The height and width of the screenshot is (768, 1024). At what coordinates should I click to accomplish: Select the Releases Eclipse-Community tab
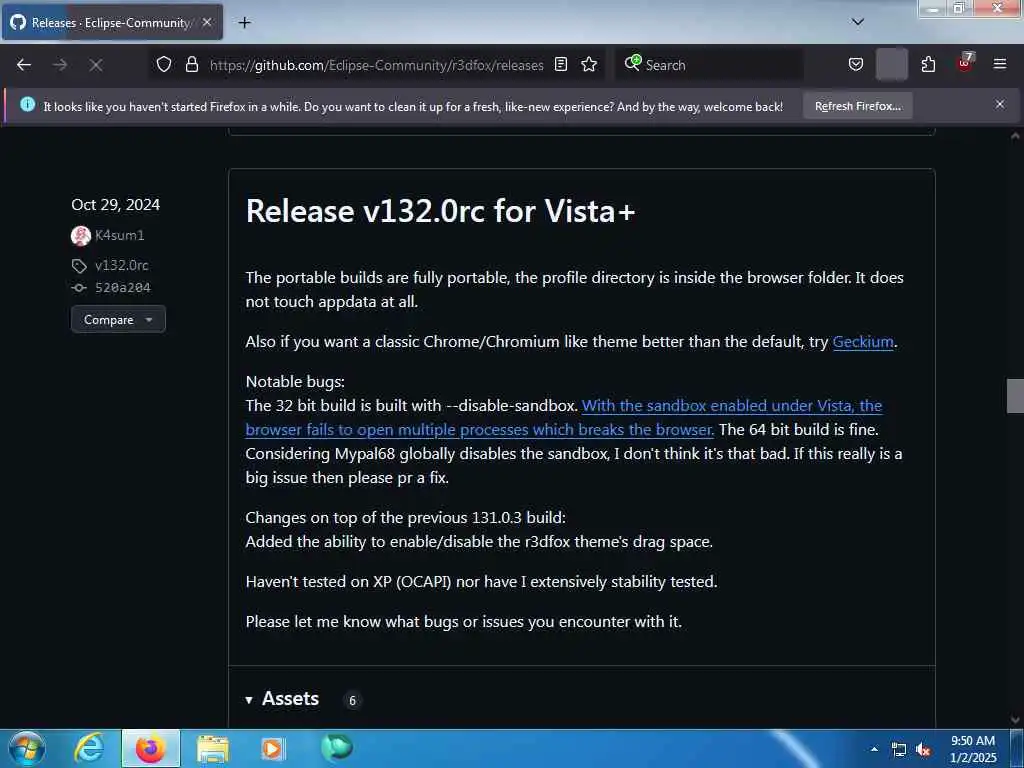[112, 22]
